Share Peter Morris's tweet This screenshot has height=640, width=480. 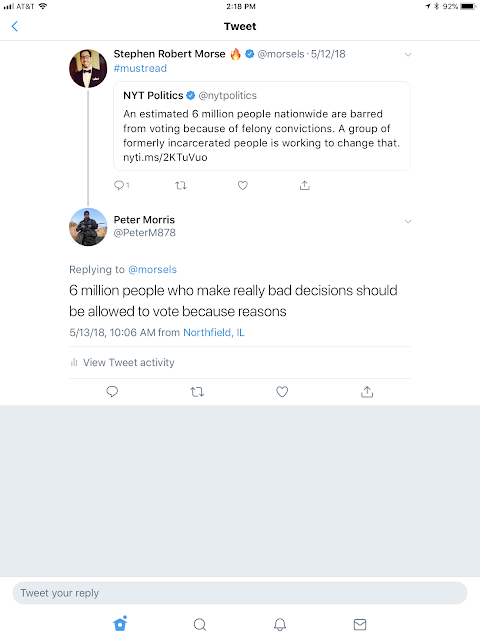[367, 392]
